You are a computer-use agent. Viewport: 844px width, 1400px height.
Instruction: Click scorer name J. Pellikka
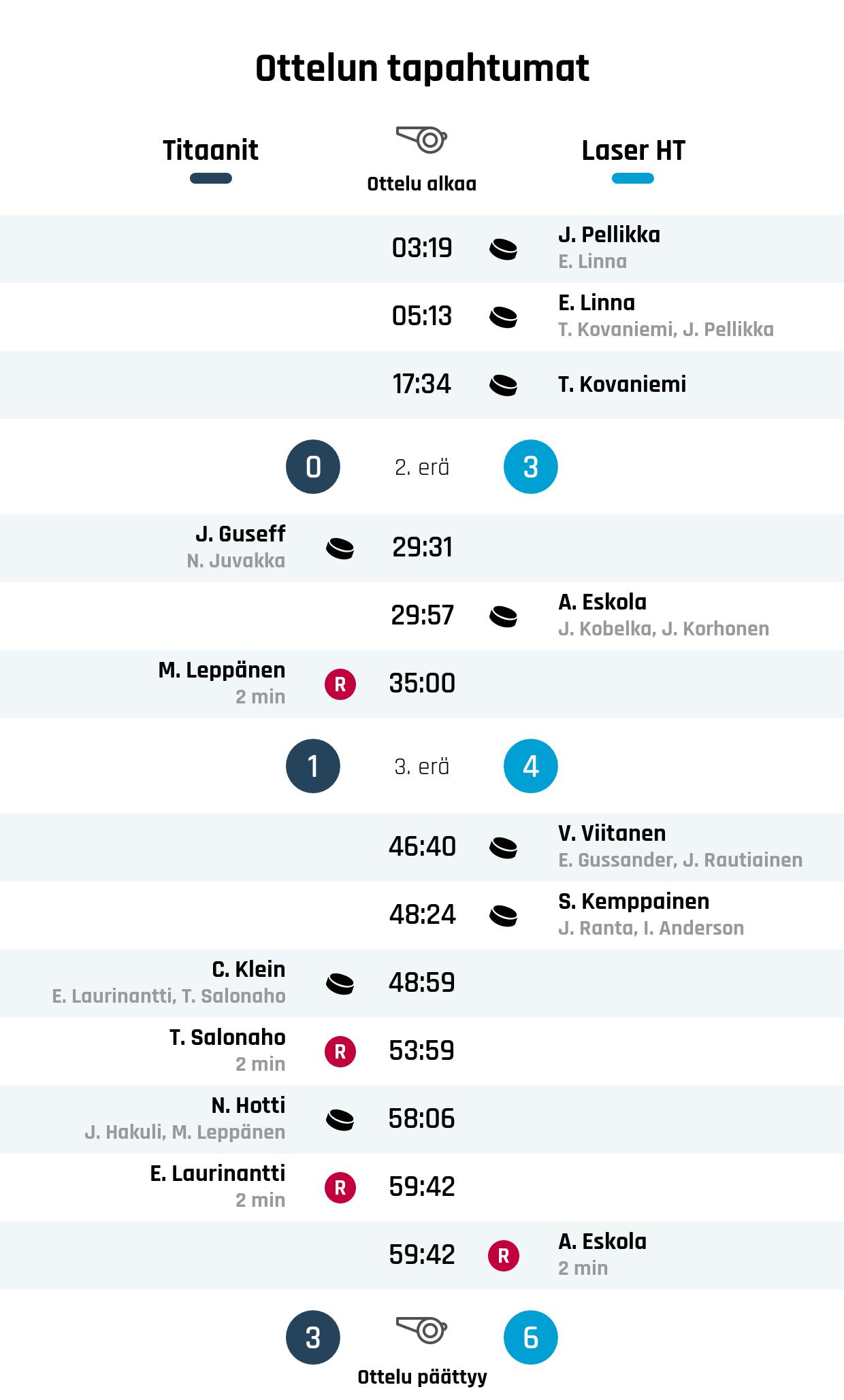tap(609, 235)
